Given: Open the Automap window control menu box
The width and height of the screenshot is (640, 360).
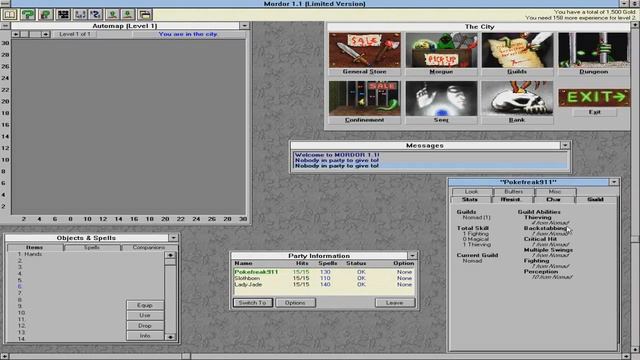Looking at the screenshot, I should pos(5,25).
